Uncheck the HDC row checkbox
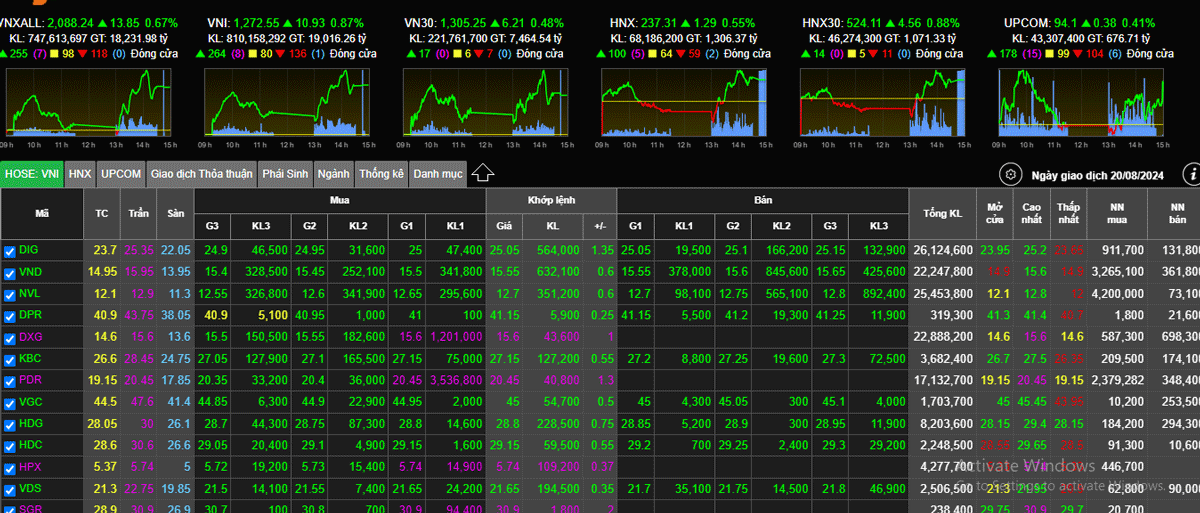Image resolution: width=1200 pixels, height=513 pixels. (9, 446)
